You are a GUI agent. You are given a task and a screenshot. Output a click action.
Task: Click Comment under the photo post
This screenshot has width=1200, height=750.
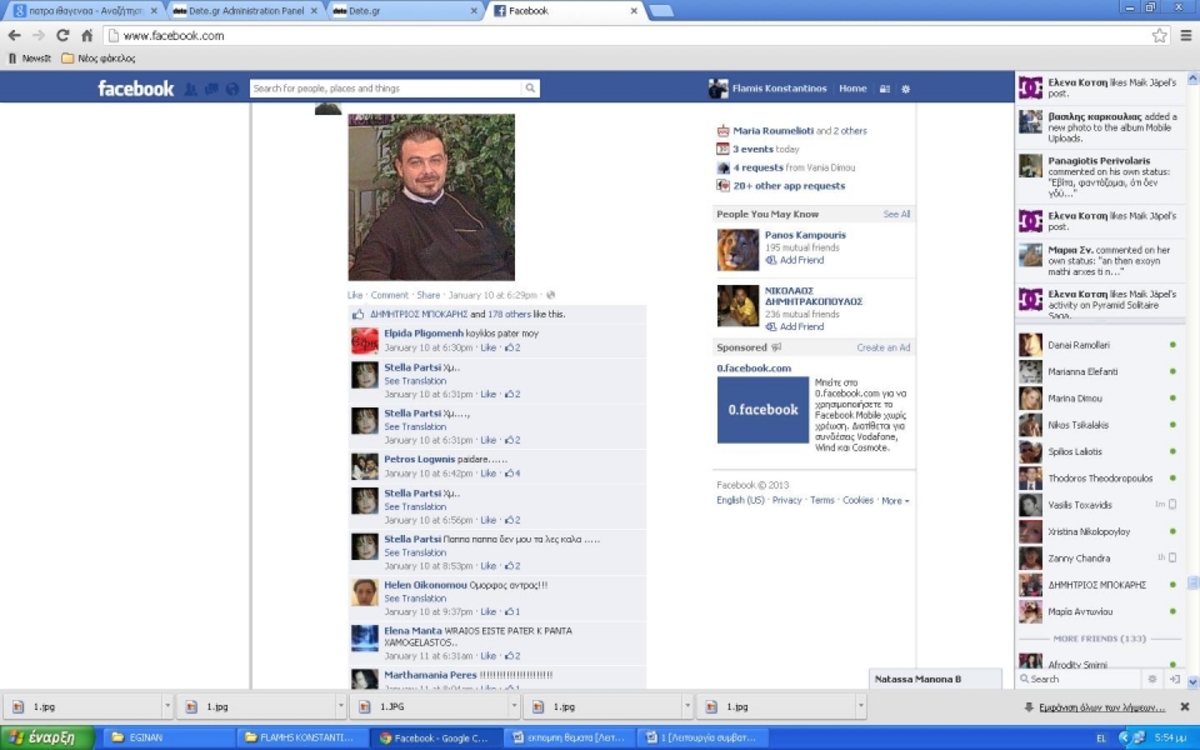pyautogui.click(x=390, y=295)
